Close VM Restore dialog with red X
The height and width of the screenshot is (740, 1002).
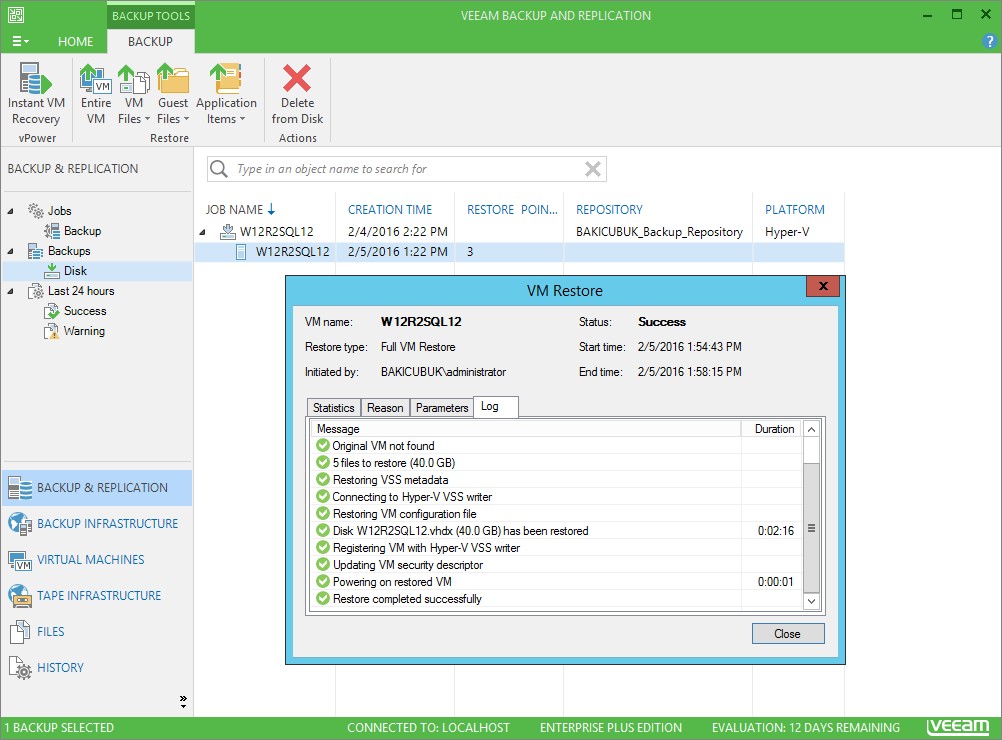click(823, 286)
